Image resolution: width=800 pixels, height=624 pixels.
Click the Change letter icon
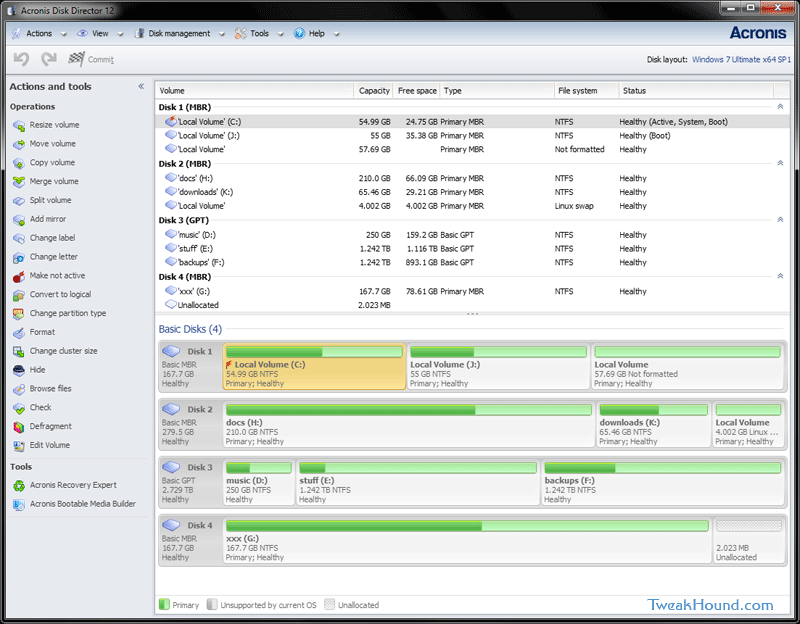19,257
